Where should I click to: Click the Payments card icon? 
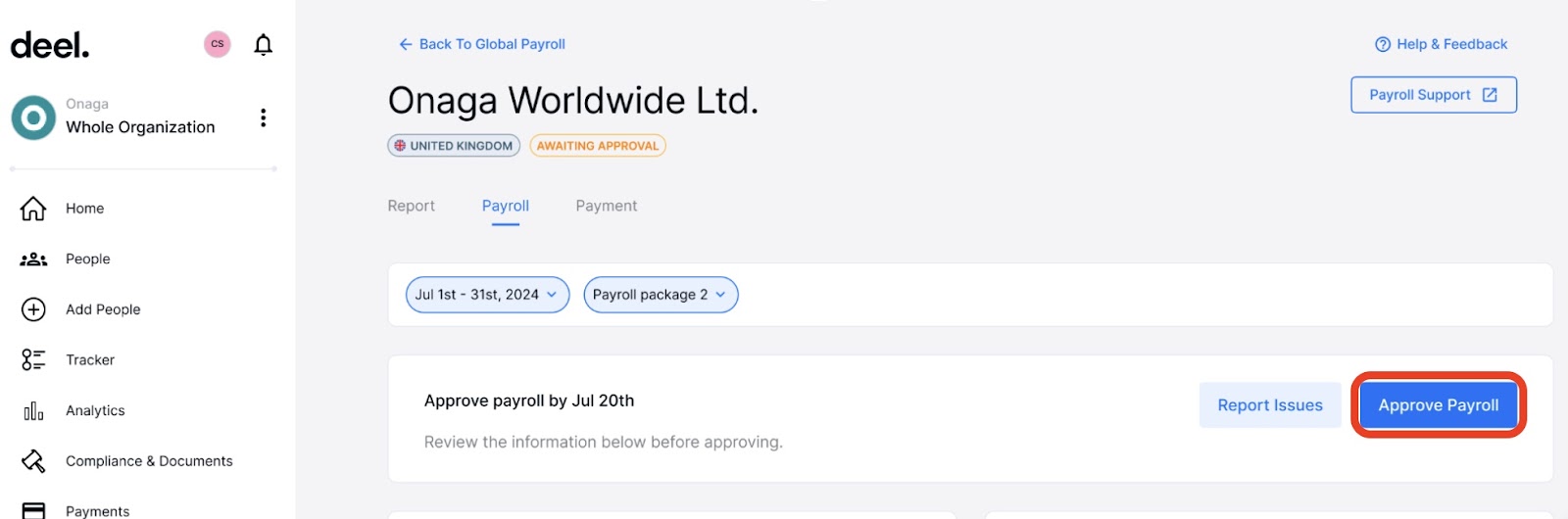click(x=33, y=510)
